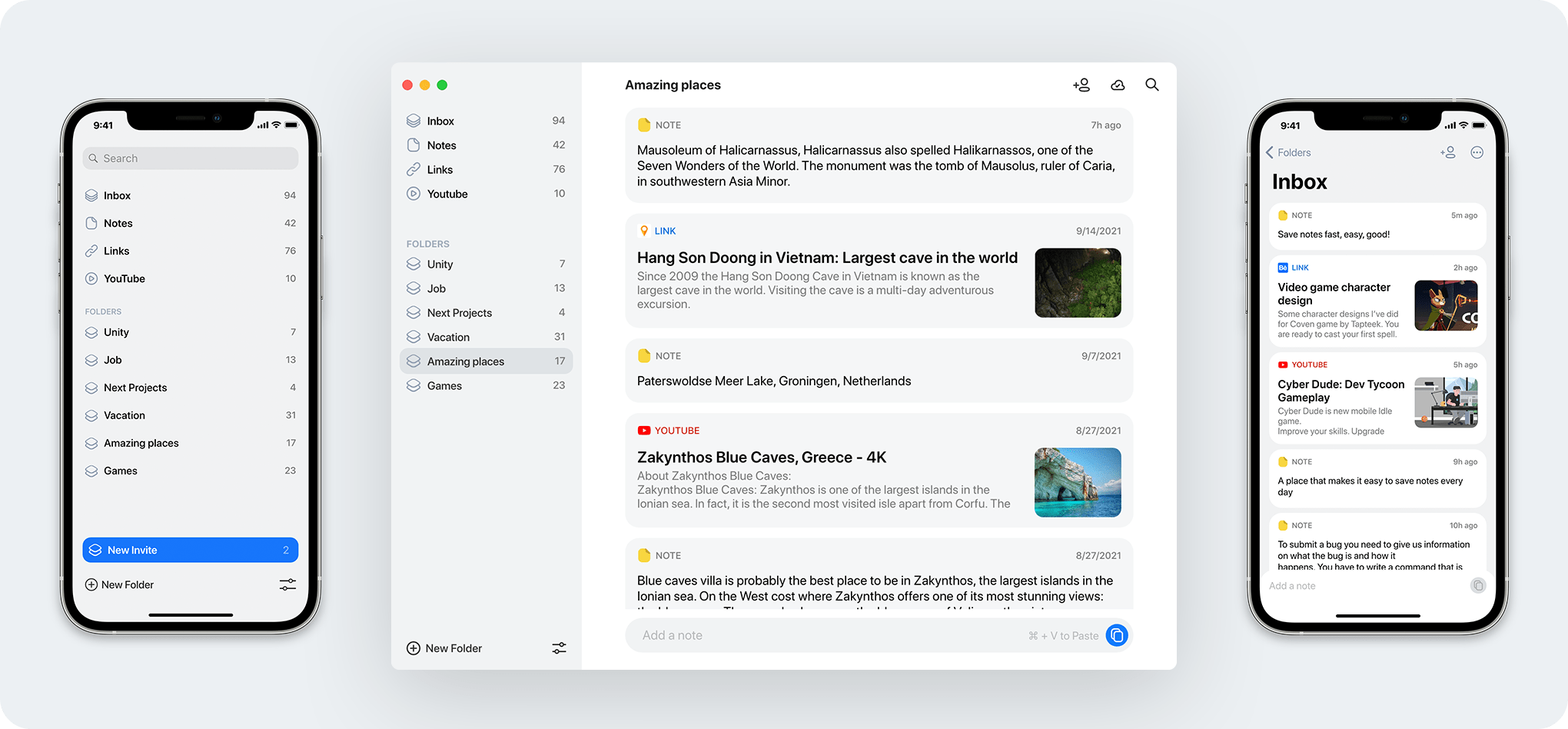
Task: Click the add person icon in desktop header
Action: [x=1081, y=85]
